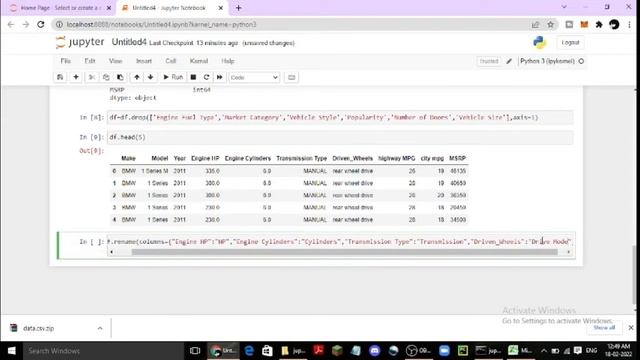Click the Python logo icon

540,42
